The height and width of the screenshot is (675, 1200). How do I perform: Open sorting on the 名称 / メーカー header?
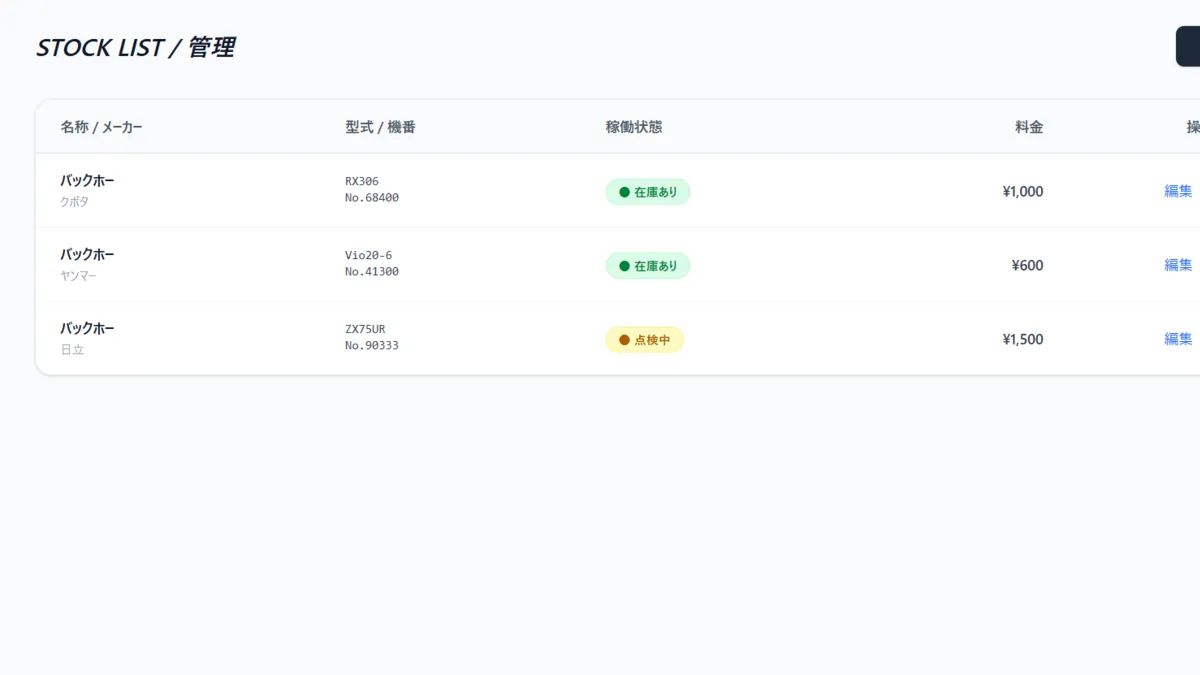[101, 127]
